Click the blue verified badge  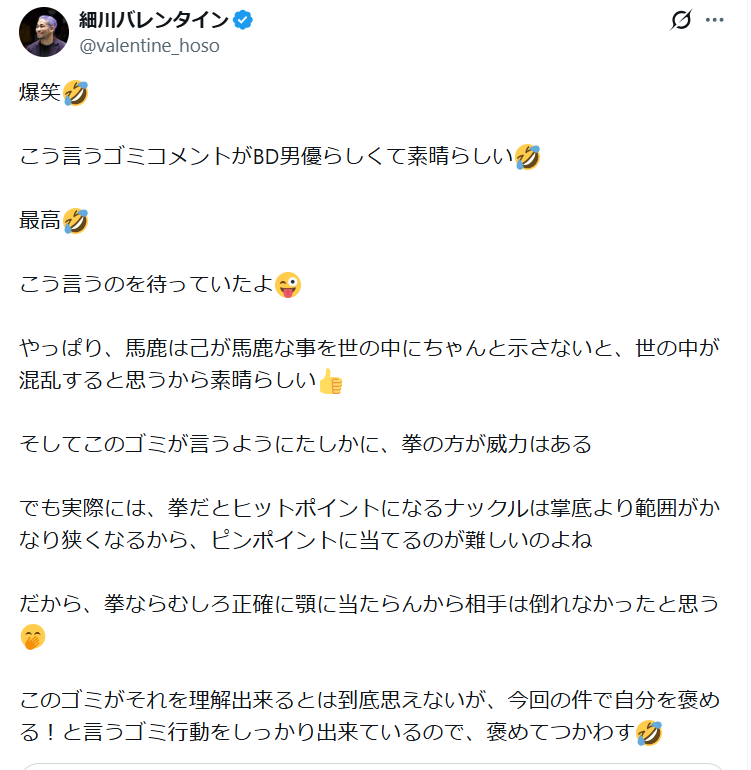[x=241, y=19]
